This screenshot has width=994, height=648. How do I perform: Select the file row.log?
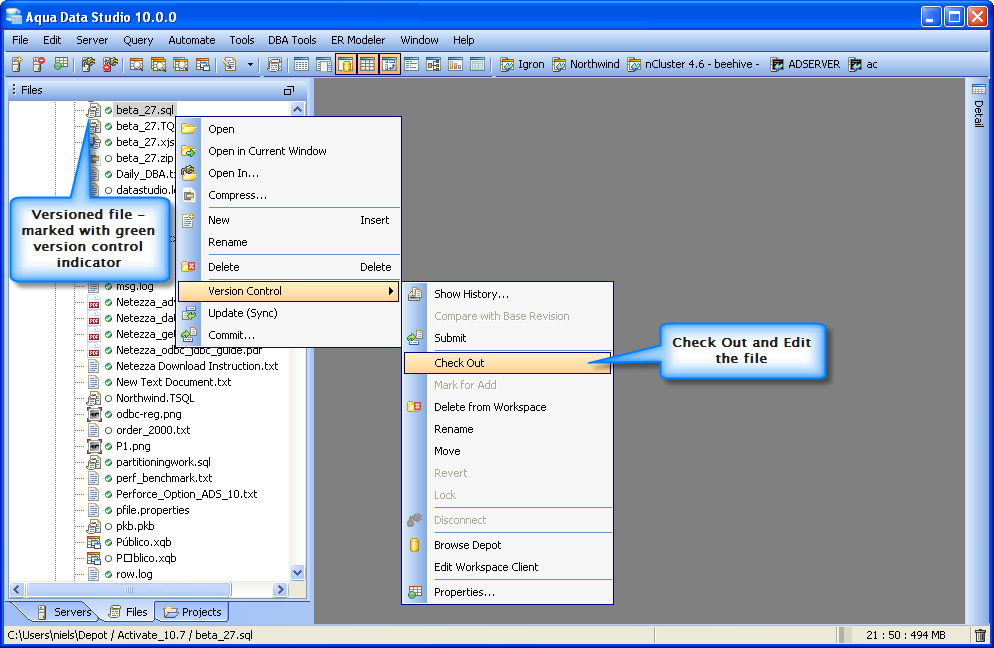click(134, 574)
